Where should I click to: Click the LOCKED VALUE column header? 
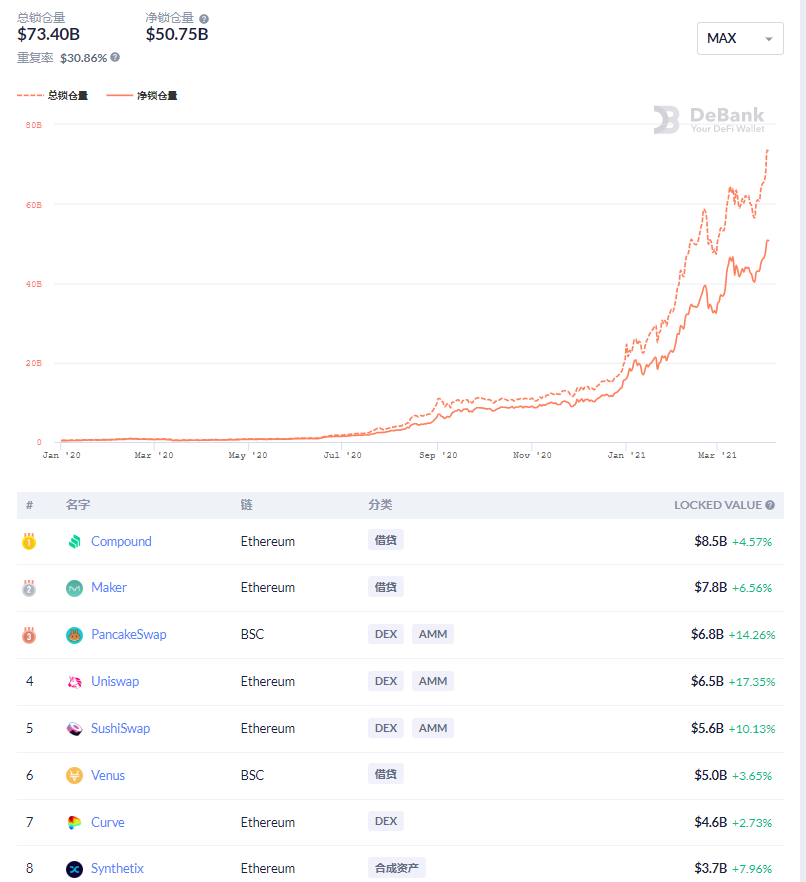pyautogui.click(x=718, y=505)
